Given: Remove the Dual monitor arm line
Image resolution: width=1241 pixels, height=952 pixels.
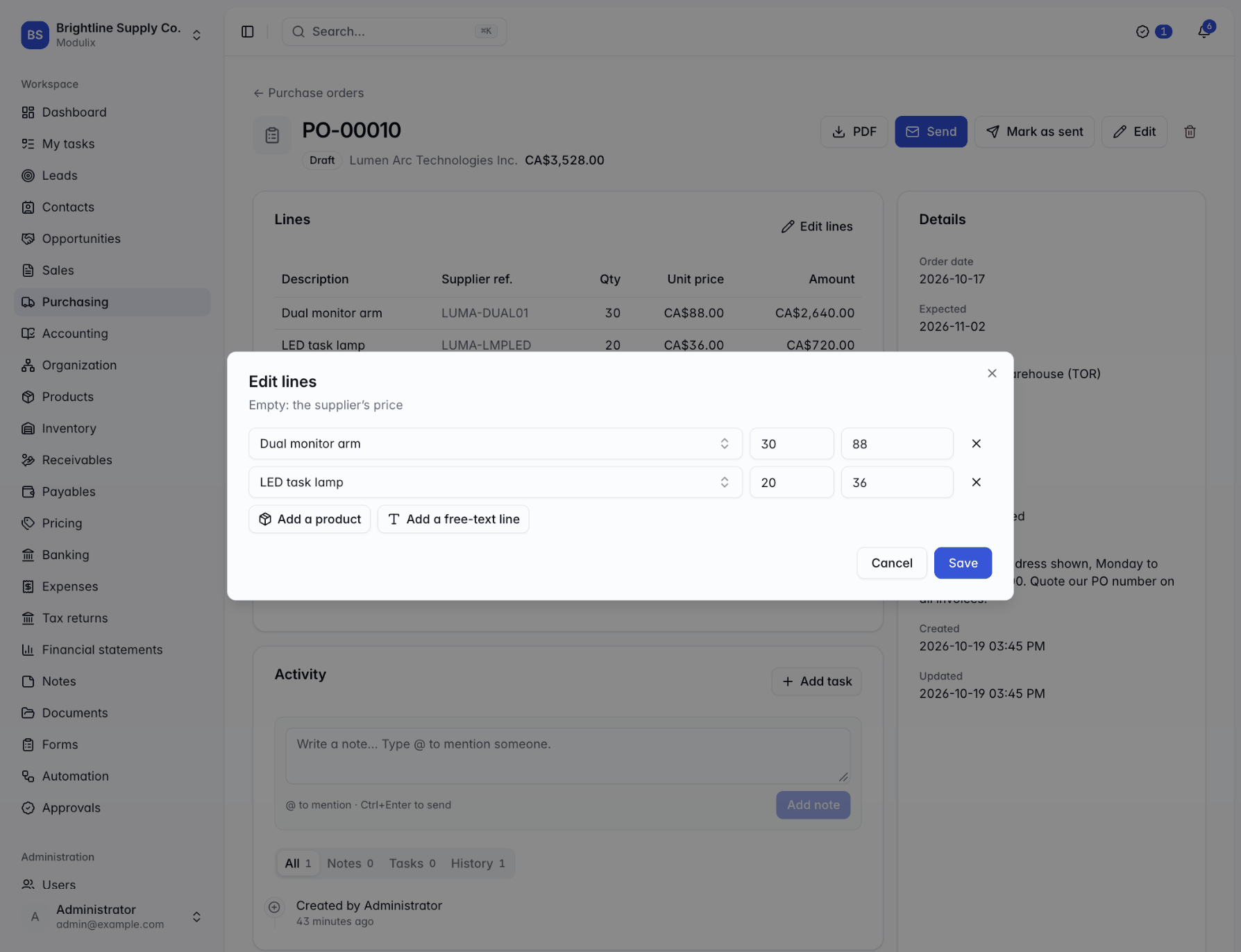Looking at the screenshot, I should click(x=976, y=443).
